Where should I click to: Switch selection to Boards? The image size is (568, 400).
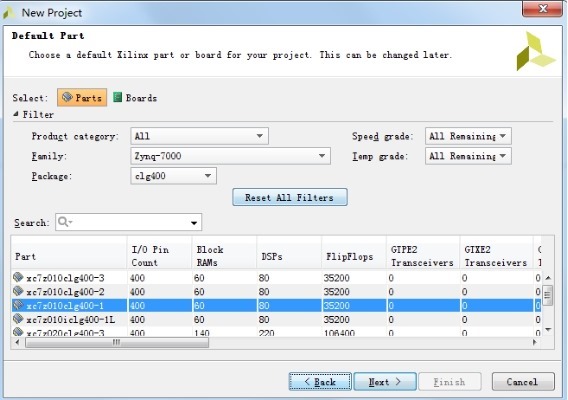click(135, 98)
